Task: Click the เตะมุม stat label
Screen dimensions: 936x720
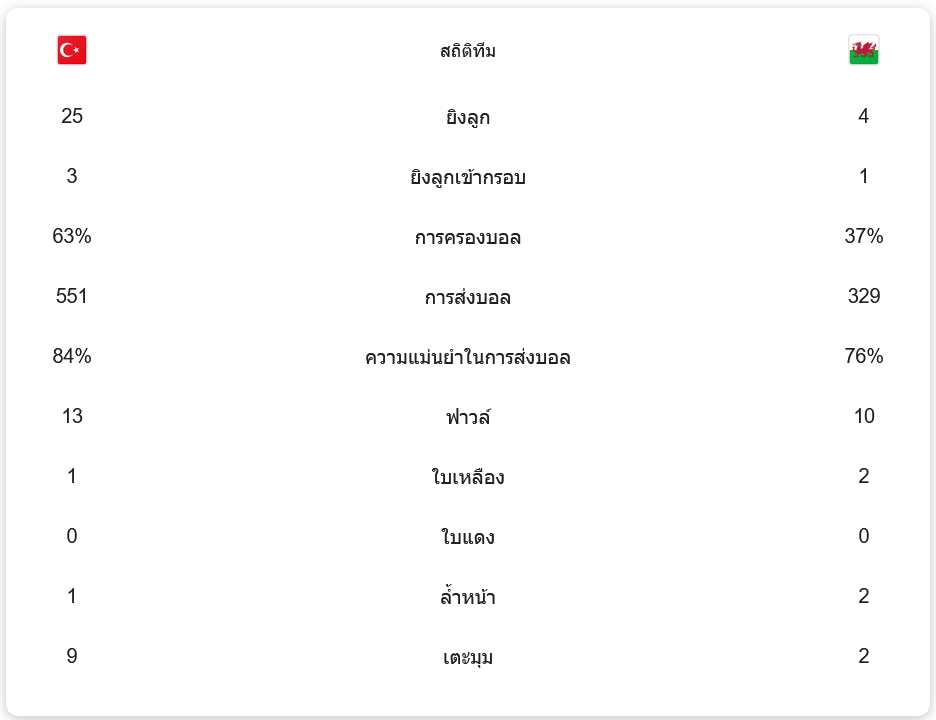Action: point(468,657)
